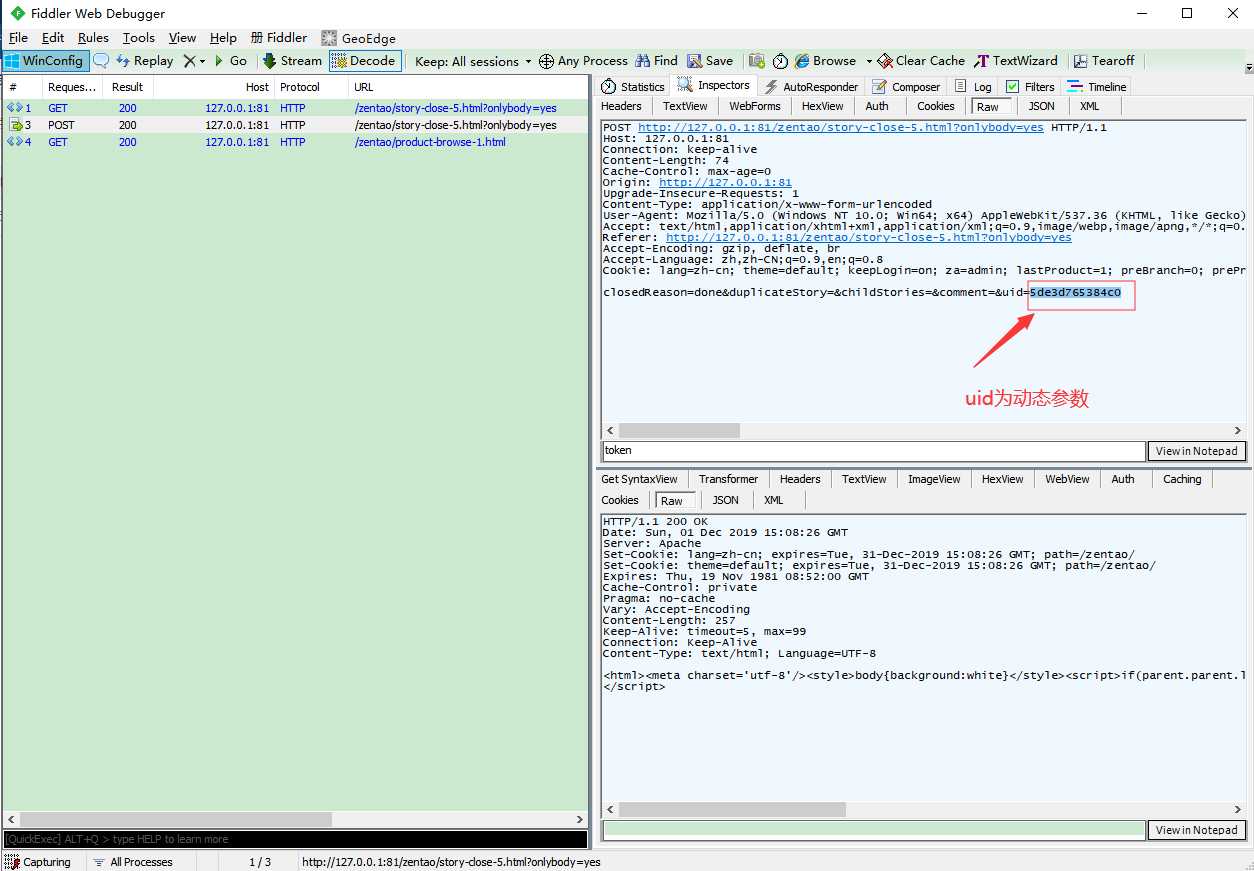The height and width of the screenshot is (871, 1254).
Task: Select session 1 GET row
Action: click(294, 108)
